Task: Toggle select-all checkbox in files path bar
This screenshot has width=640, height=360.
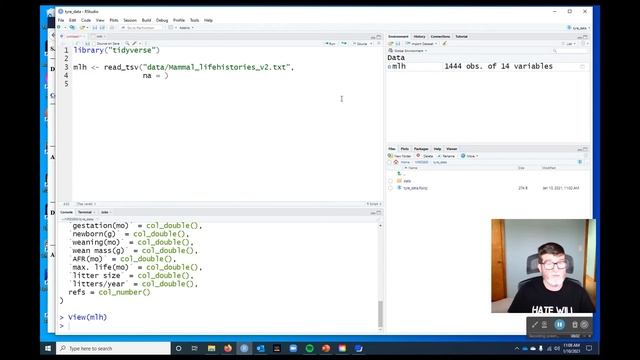Action: (390, 162)
